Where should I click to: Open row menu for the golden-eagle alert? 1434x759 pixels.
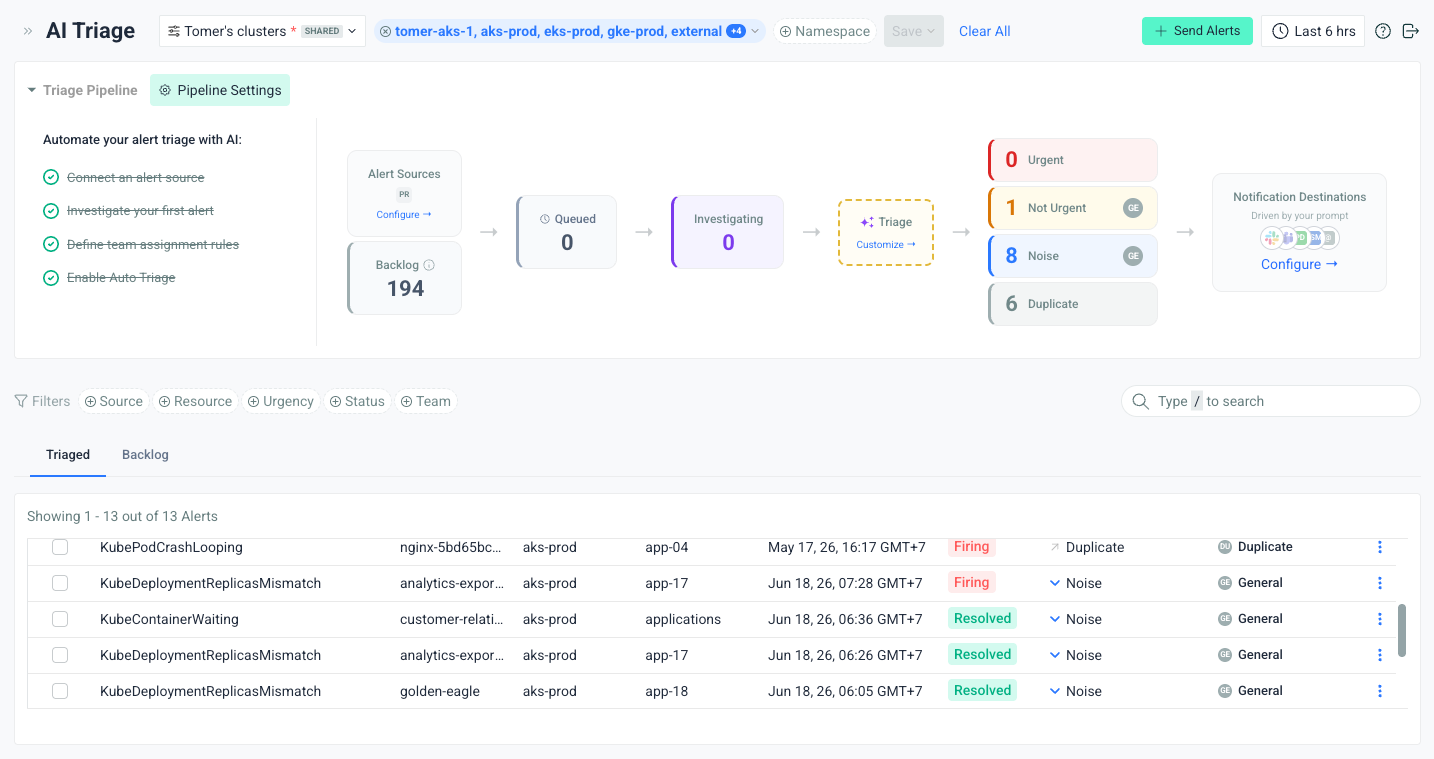[1380, 691]
